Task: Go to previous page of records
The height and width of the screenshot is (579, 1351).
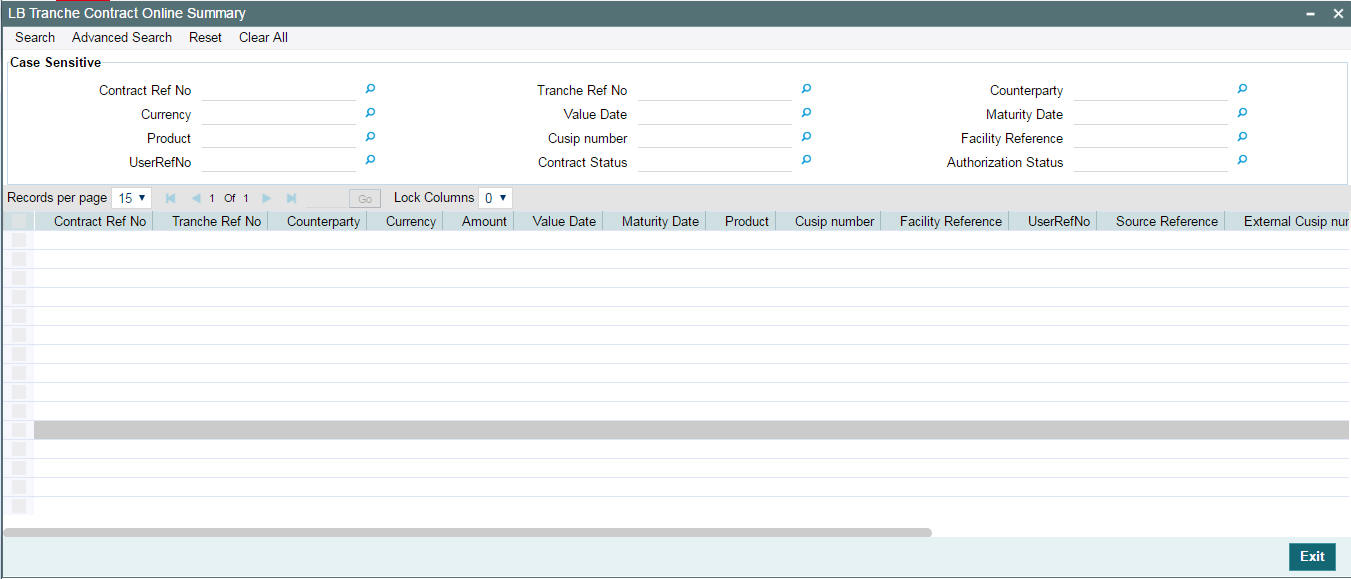Action: click(x=196, y=198)
